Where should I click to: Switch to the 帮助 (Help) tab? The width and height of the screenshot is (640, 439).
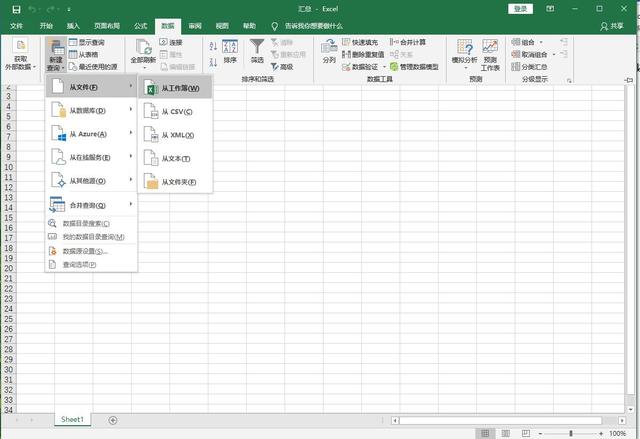[249, 26]
